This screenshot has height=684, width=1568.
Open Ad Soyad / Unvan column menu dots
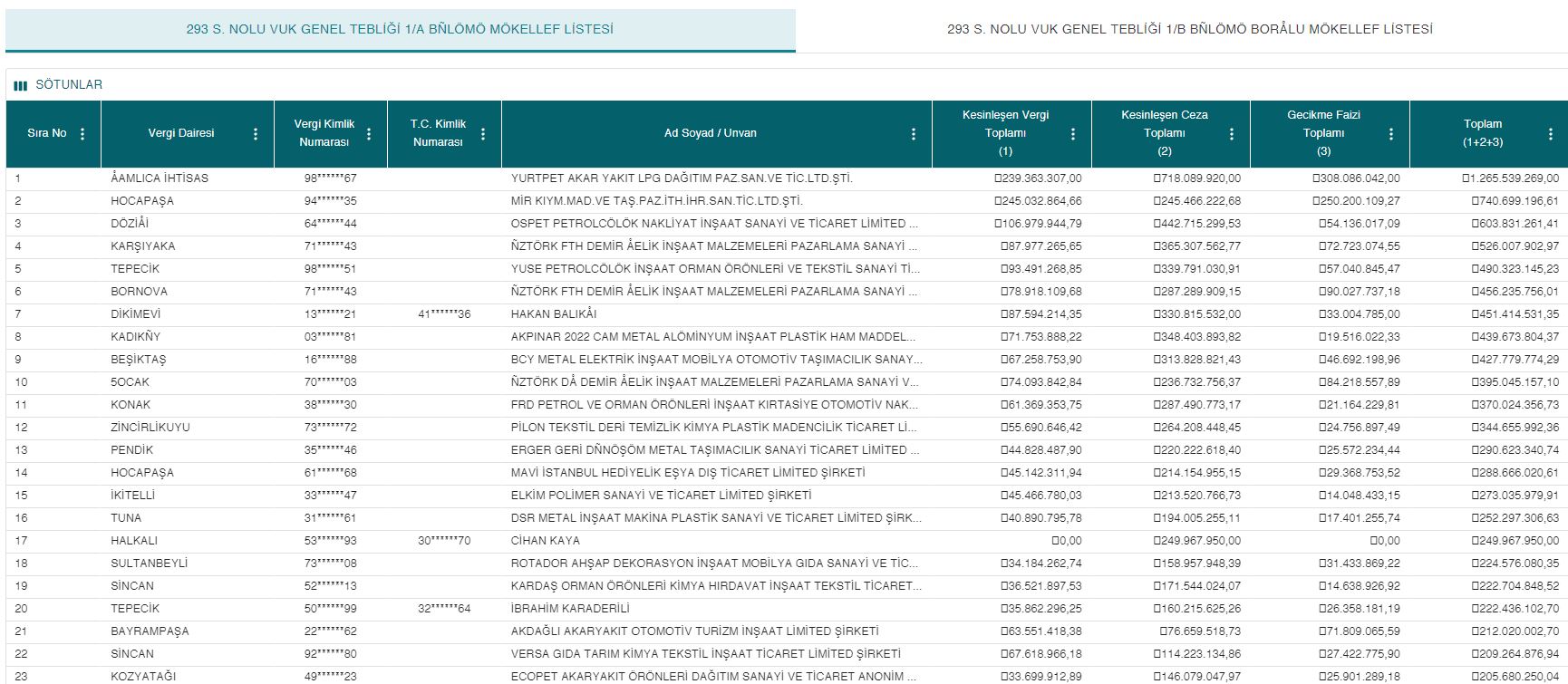[914, 134]
